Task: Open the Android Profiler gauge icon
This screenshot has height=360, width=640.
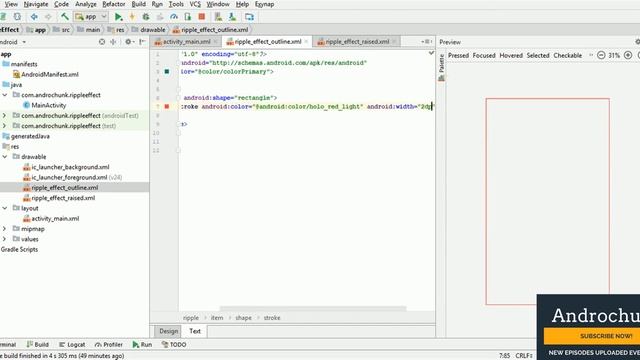Action: [x=174, y=17]
